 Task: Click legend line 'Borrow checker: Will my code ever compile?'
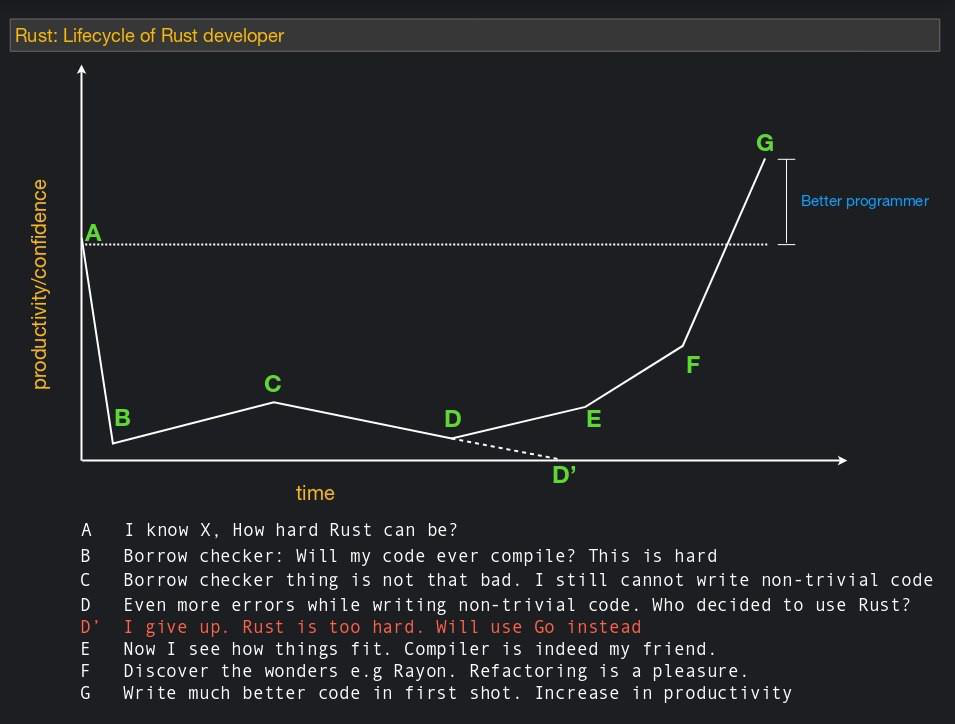(420, 556)
